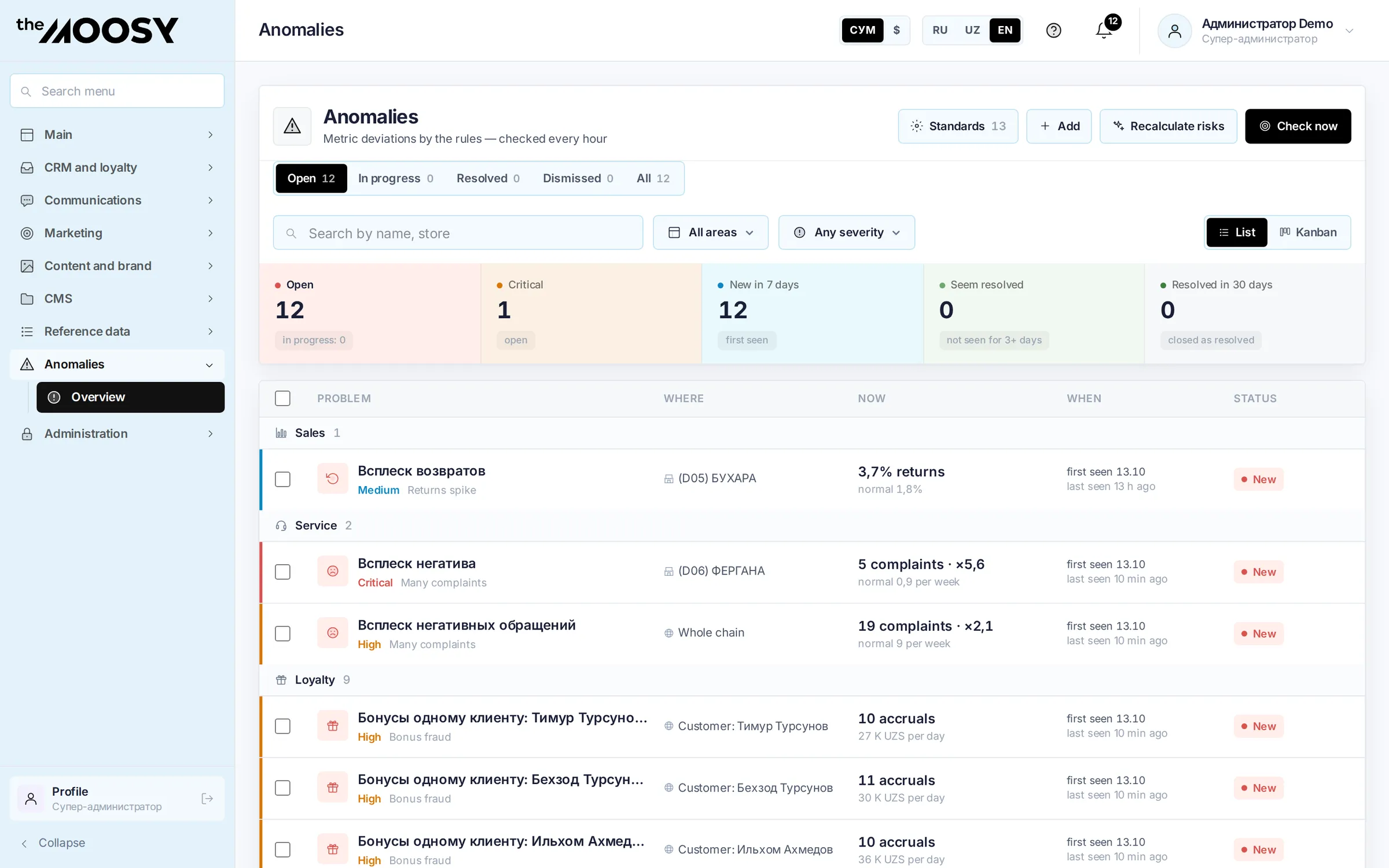Viewport: 1389px width, 868px height.
Task: Switch to the Dismissed tab
Action: pyautogui.click(x=578, y=178)
